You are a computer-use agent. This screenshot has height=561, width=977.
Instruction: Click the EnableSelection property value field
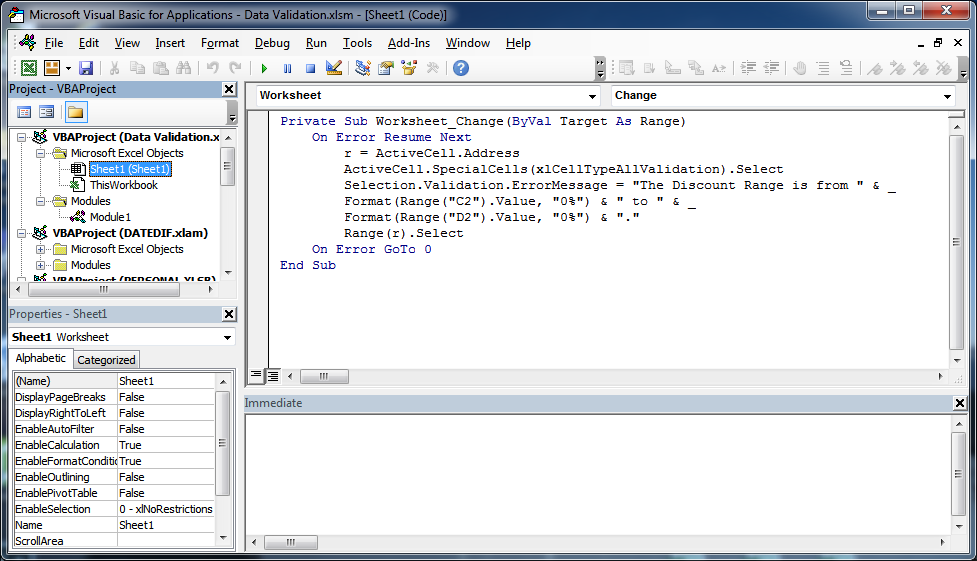[x=166, y=509]
